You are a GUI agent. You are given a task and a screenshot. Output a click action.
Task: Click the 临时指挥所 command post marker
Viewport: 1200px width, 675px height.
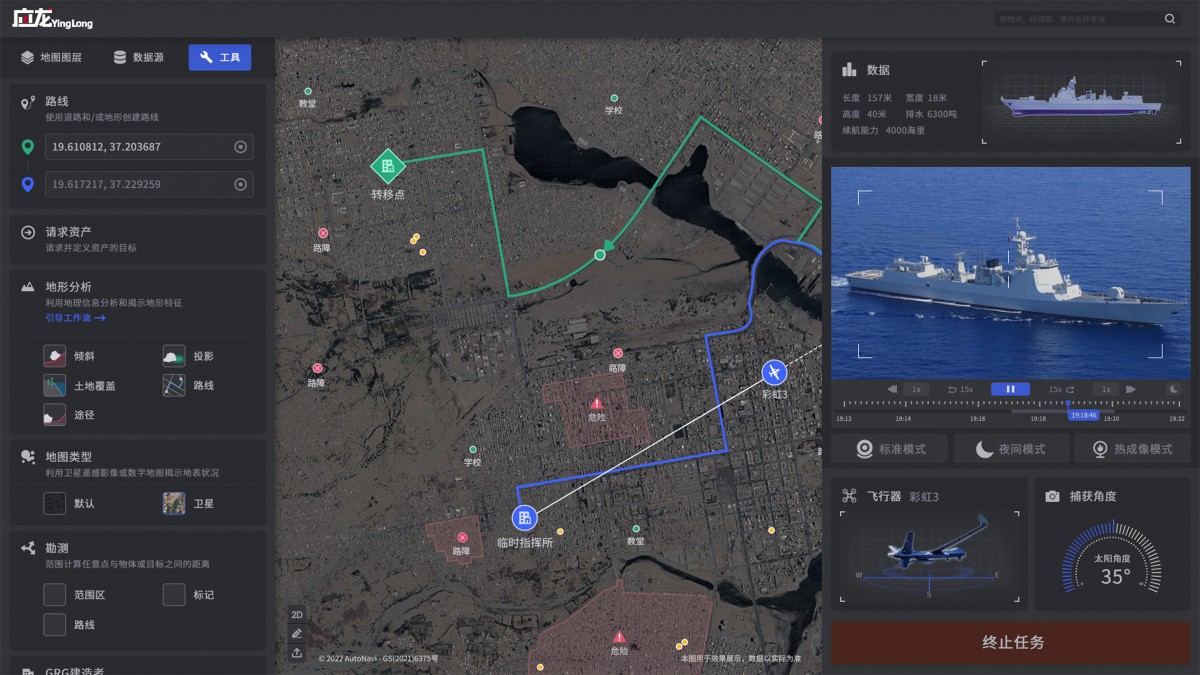tap(524, 518)
